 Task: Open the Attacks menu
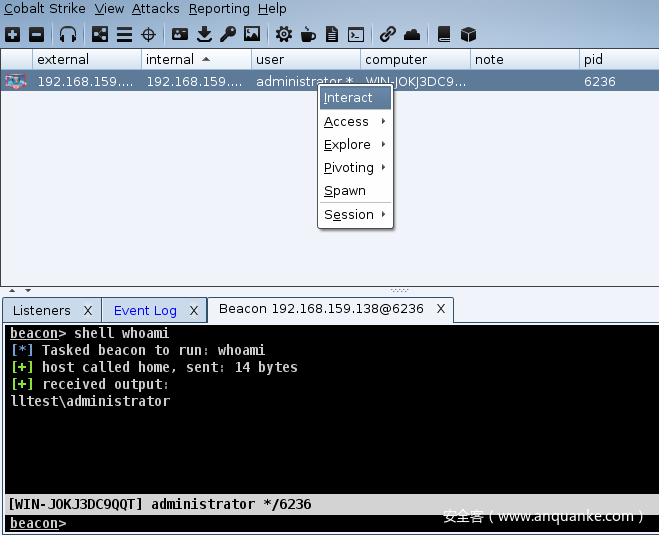156,8
